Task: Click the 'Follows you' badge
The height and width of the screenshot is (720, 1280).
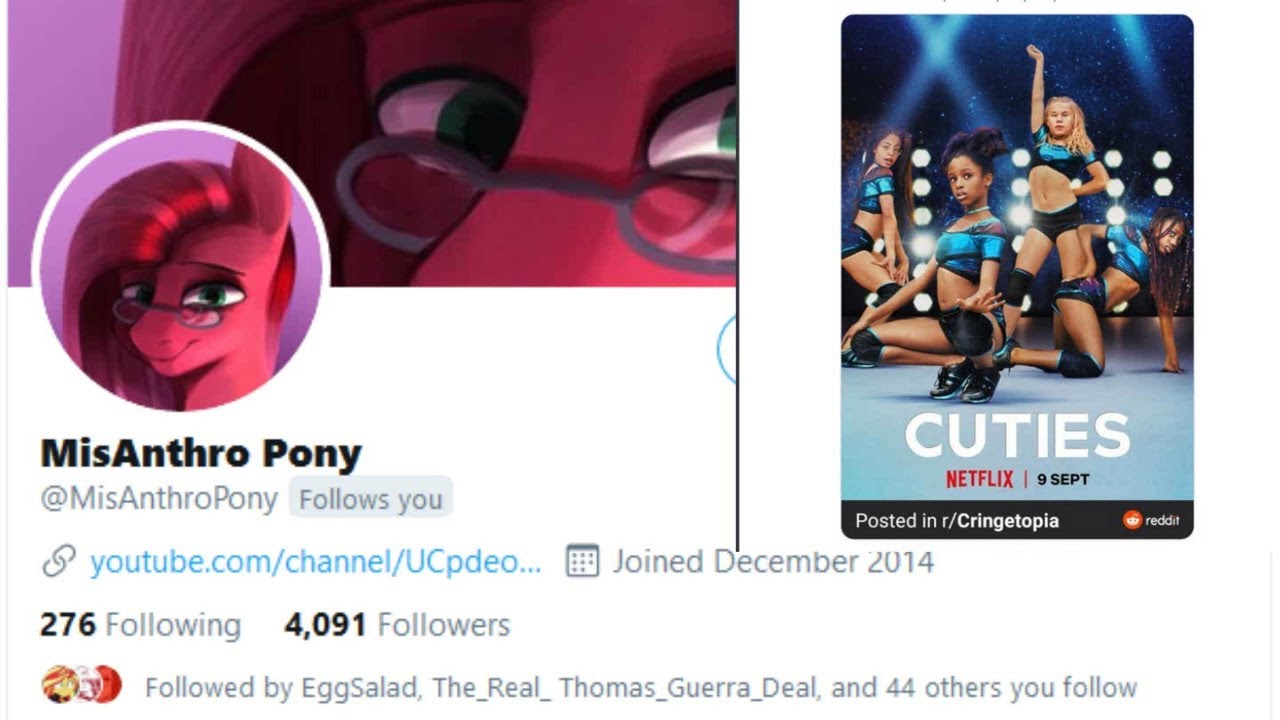Action: (371, 499)
